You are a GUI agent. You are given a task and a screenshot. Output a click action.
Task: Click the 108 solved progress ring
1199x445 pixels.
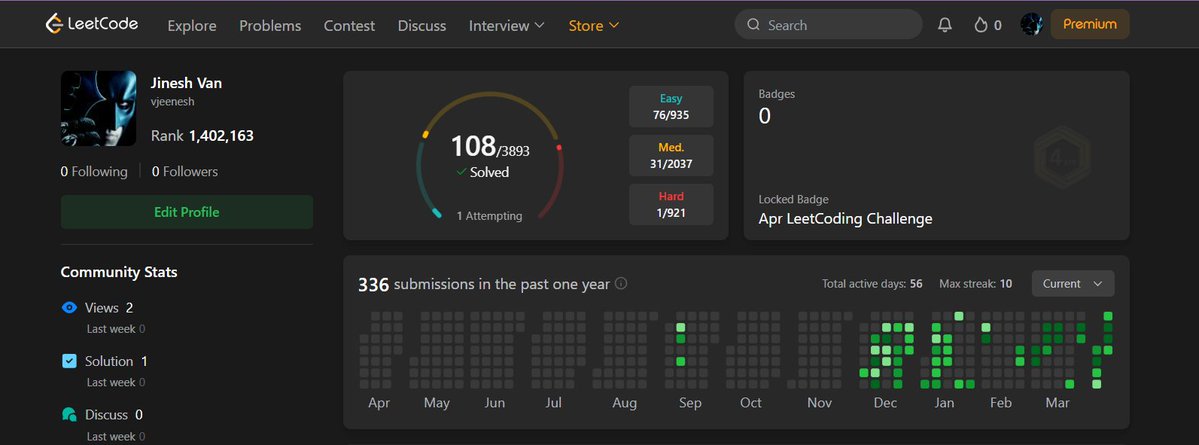click(489, 157)
